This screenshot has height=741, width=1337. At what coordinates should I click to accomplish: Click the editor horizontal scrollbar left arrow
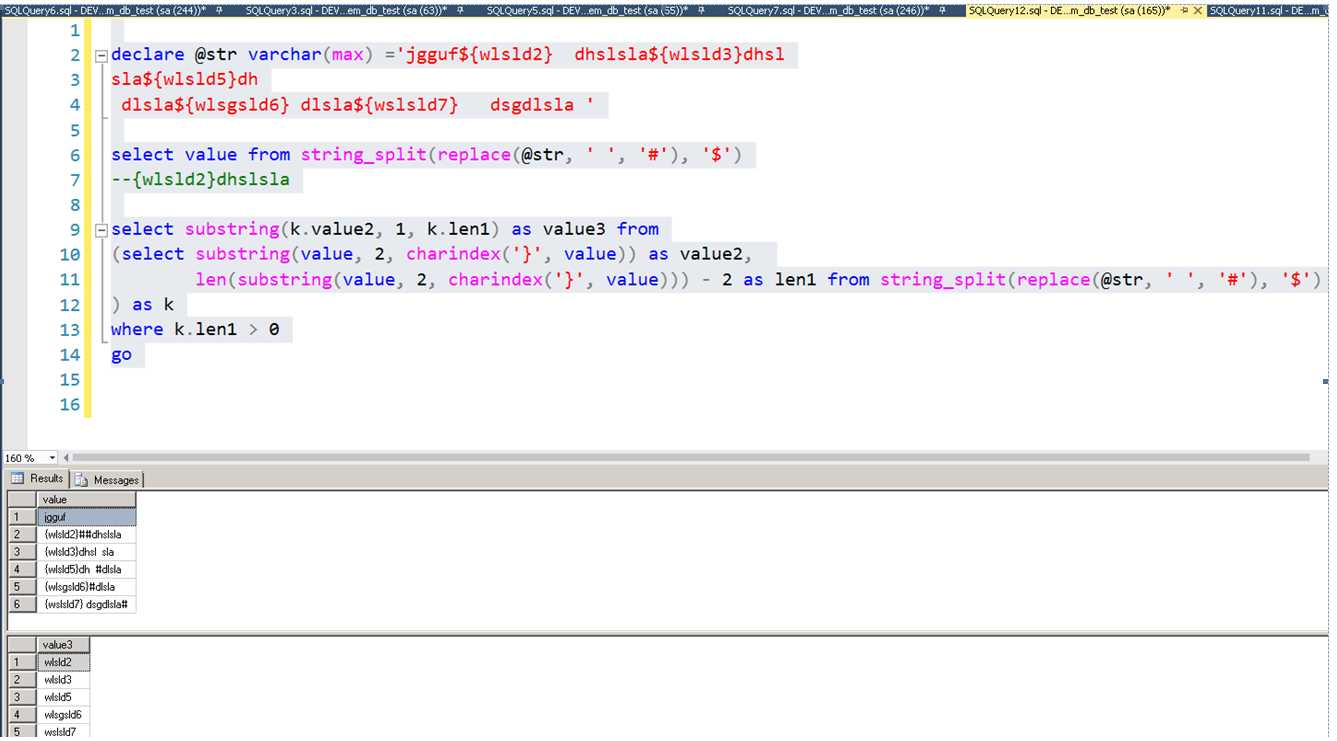point(67,458)
